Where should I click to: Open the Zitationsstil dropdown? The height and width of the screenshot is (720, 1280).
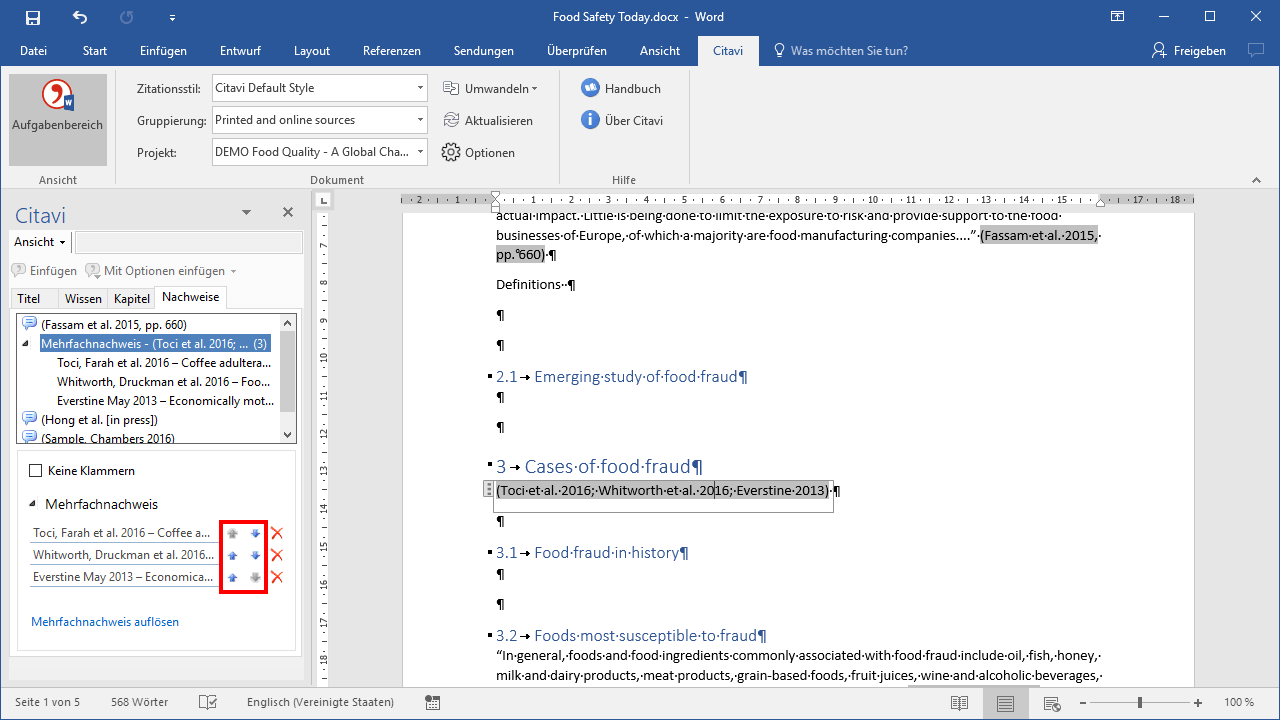tap(420, 88)
